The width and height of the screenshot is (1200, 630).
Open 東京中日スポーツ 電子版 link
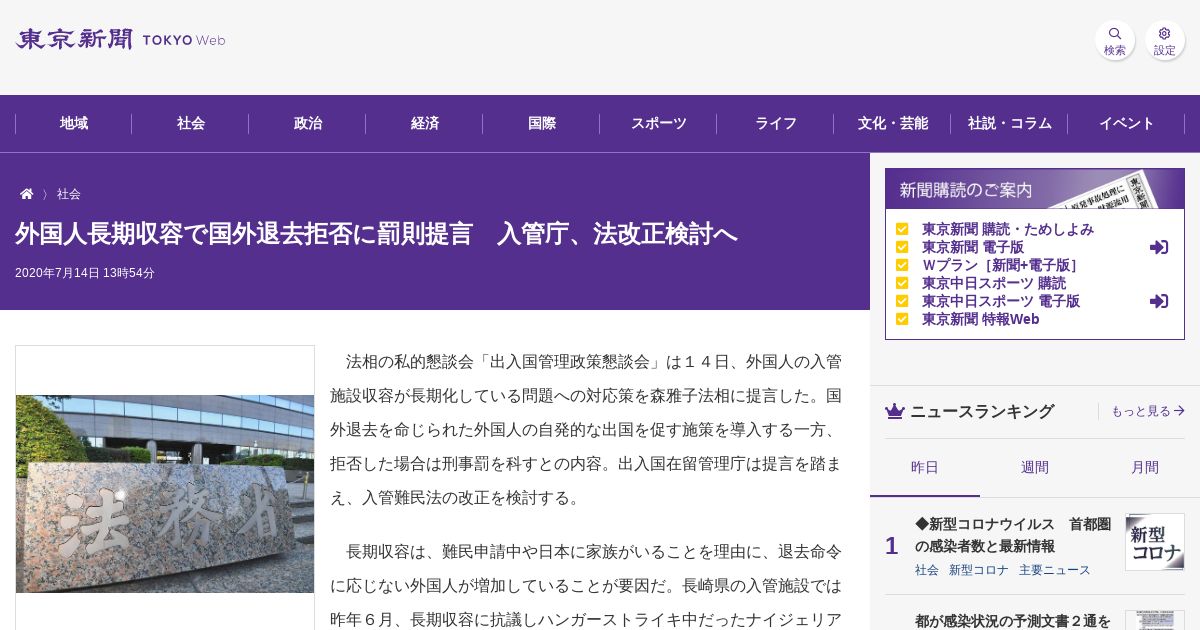[1001, 301]
